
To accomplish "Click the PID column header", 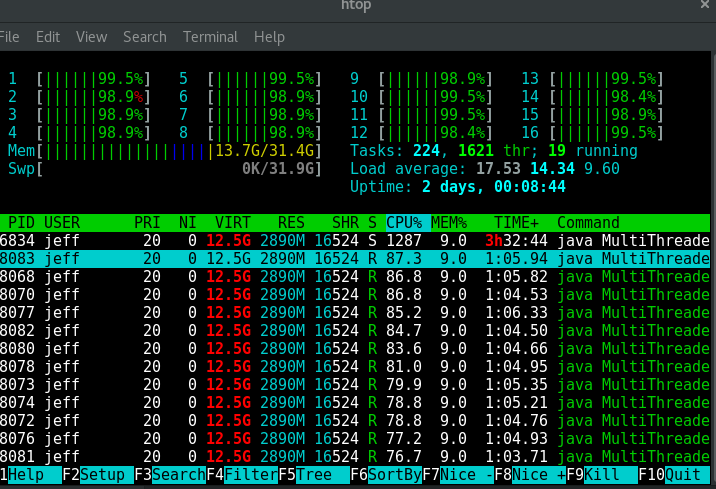I will 22,222.
